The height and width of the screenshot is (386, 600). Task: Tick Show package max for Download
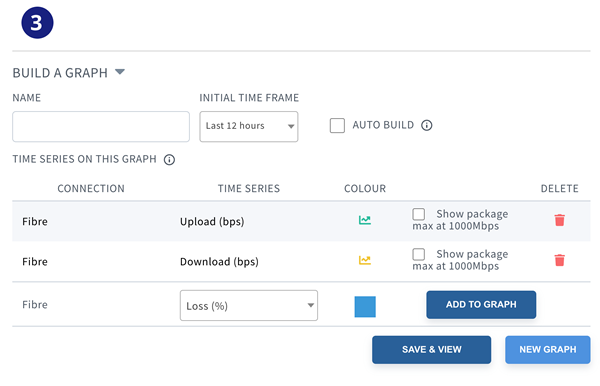[x=419, y=254]
